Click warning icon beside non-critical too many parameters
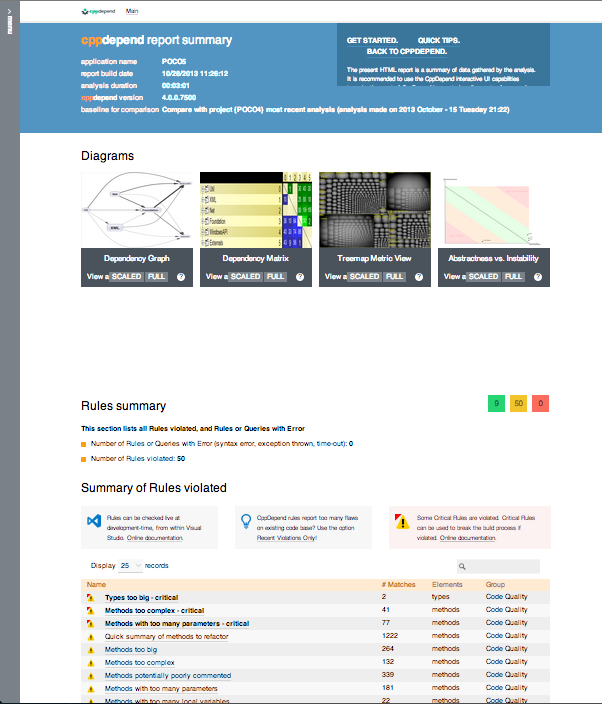602x704 pixels. [91, 689]
